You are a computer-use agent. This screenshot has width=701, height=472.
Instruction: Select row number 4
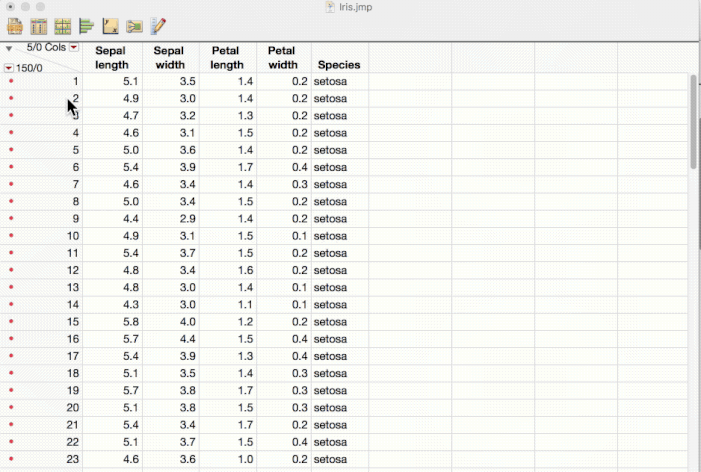[x=76, y=133]
